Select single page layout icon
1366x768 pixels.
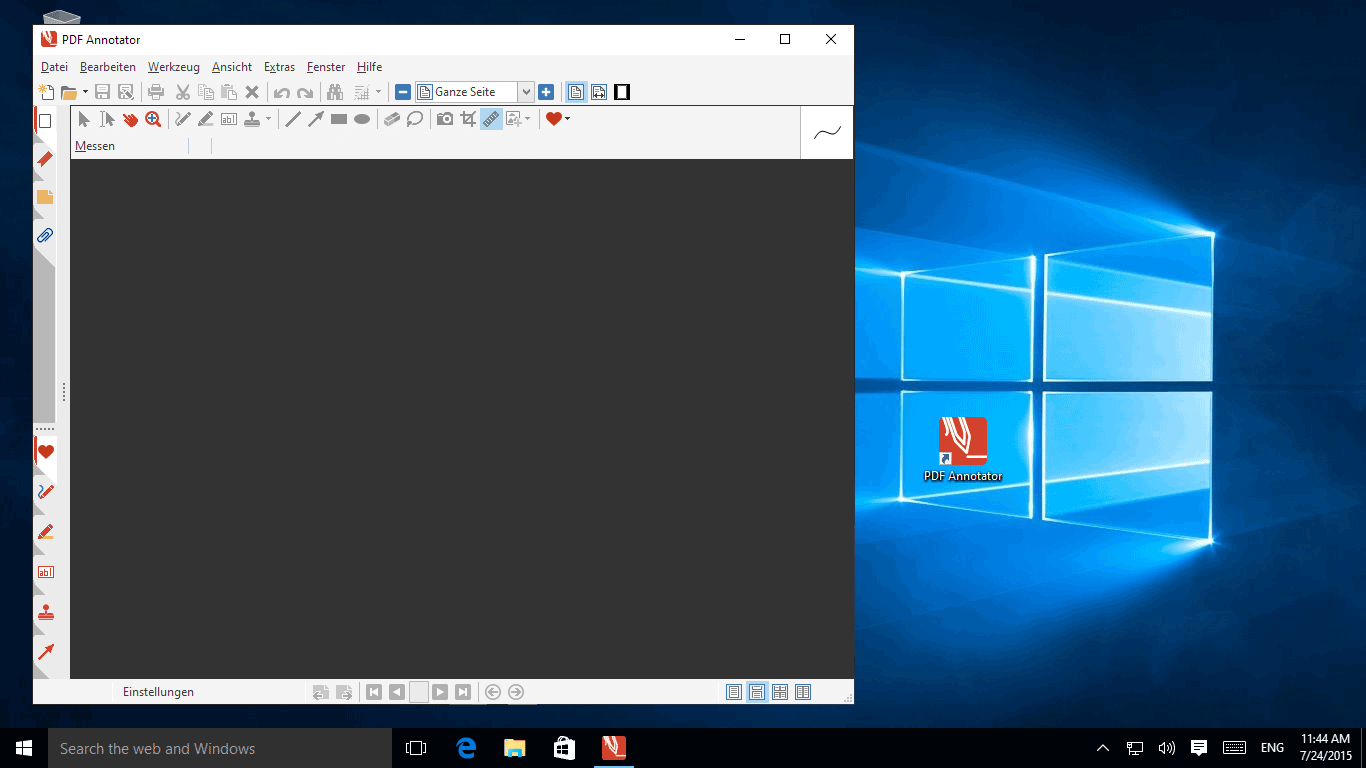click(735, 692)
